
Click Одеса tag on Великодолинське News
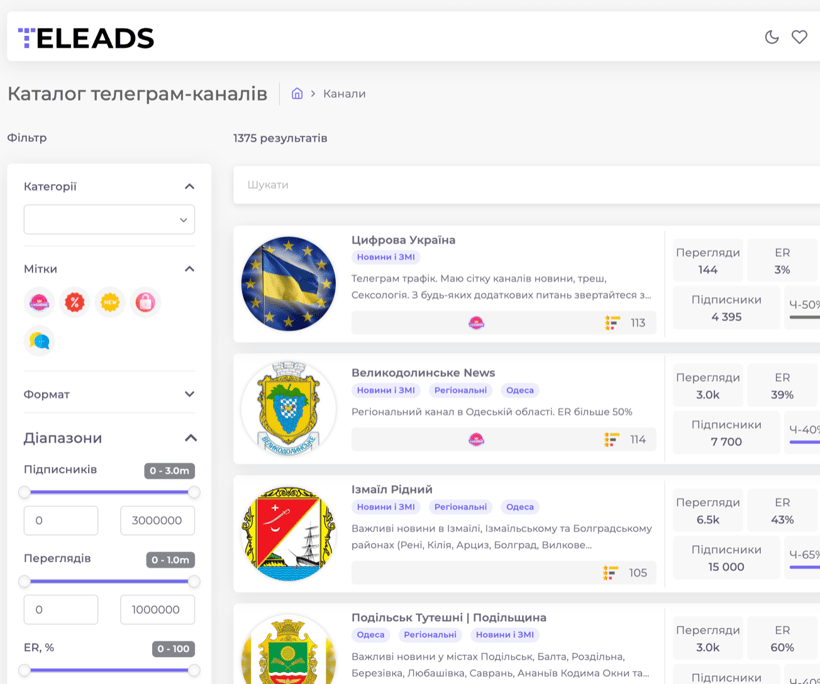click(x=520, y=390)
